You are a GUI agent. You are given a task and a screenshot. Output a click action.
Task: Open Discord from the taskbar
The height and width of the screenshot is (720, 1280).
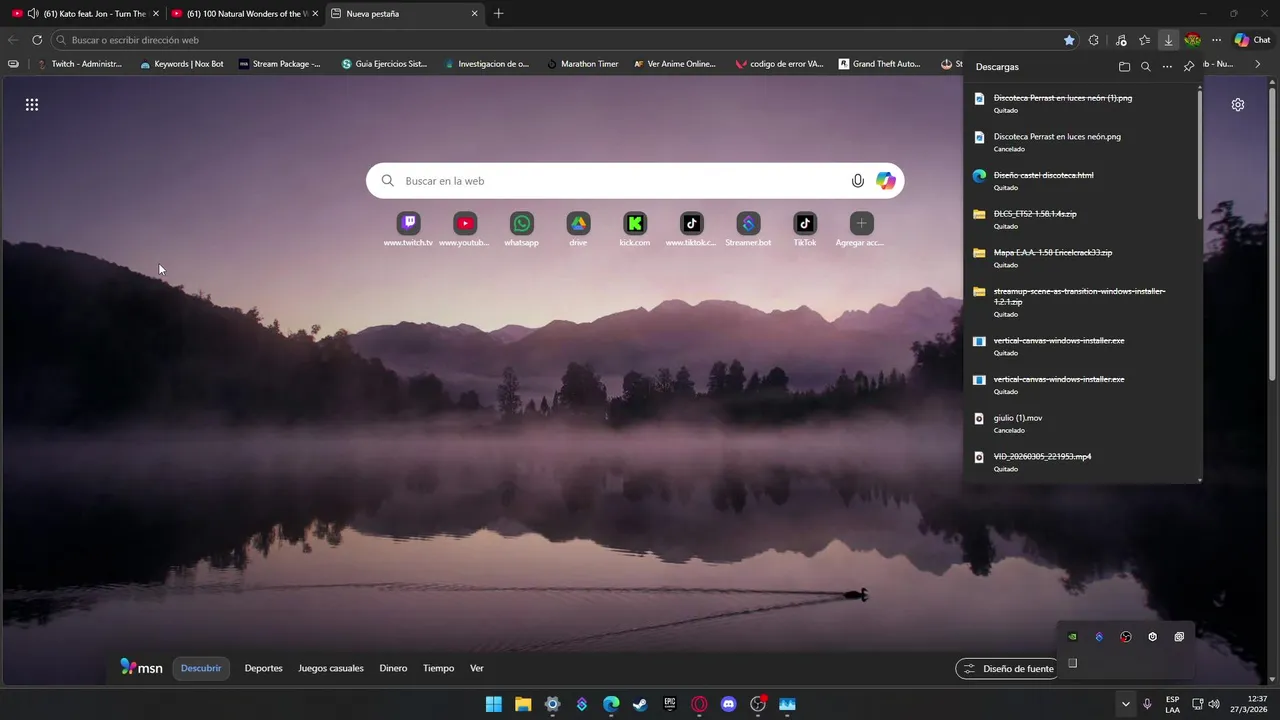point(728,704)
